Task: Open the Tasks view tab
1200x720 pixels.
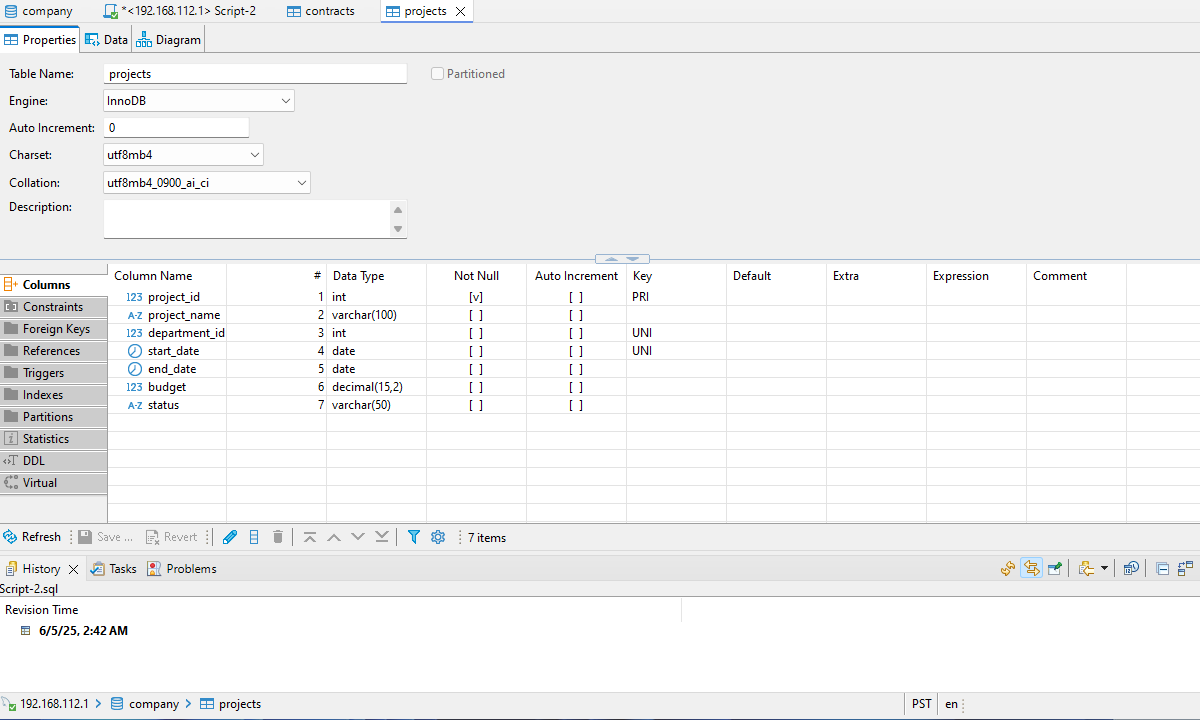Action: tap(113, 568)
